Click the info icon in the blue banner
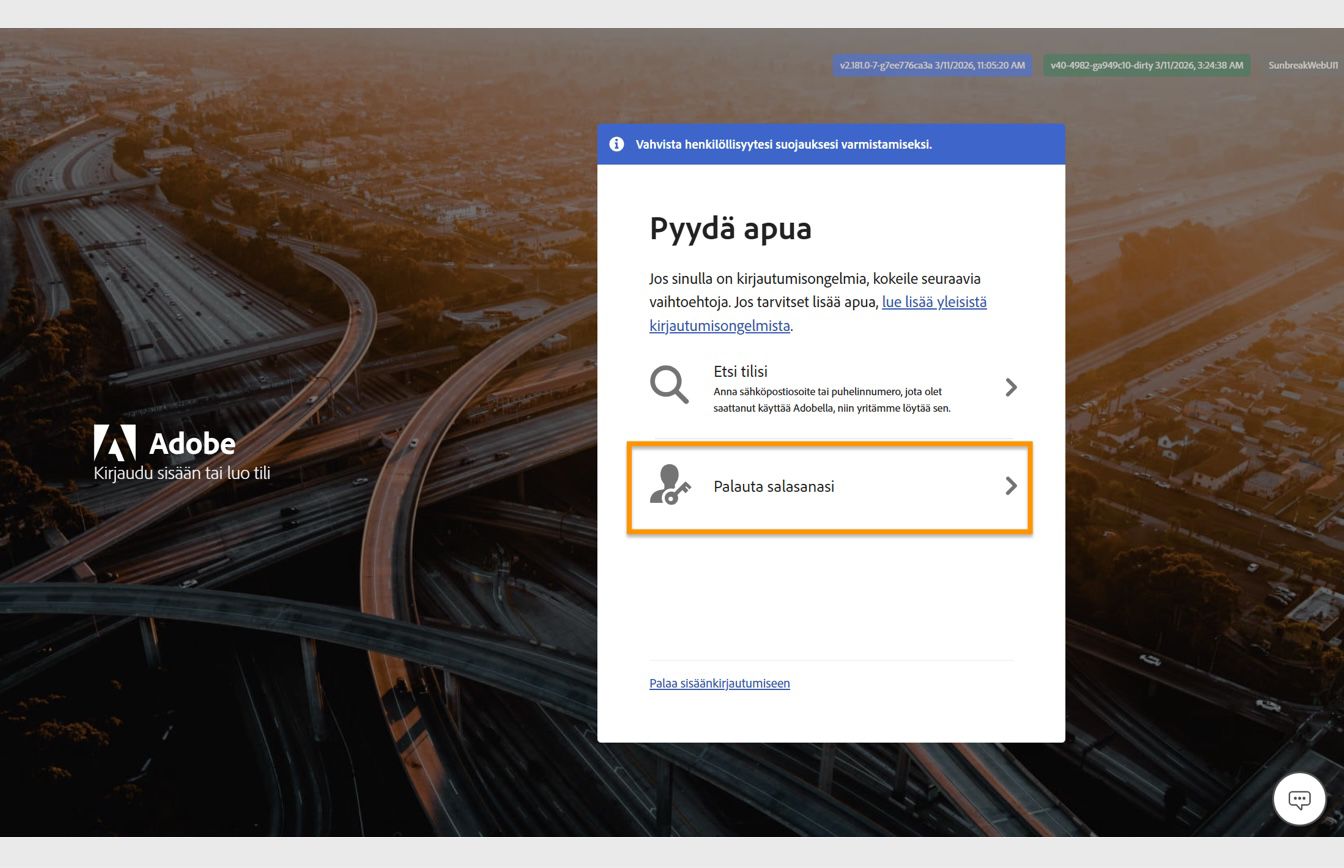 point(615,144)
